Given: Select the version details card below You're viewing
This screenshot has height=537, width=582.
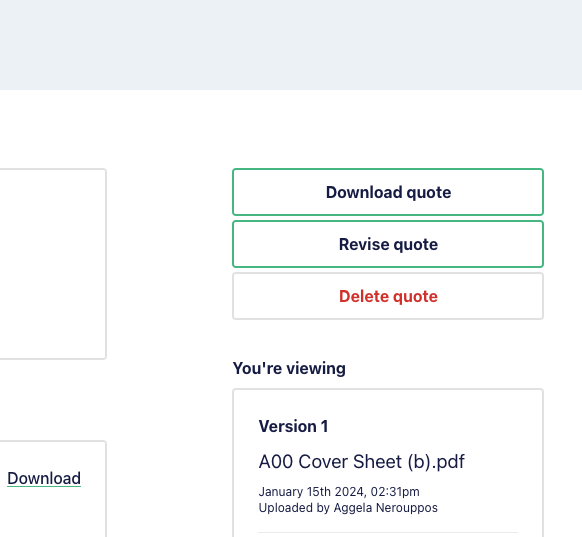Looking at the screenshot, I should tap(388, 463).
